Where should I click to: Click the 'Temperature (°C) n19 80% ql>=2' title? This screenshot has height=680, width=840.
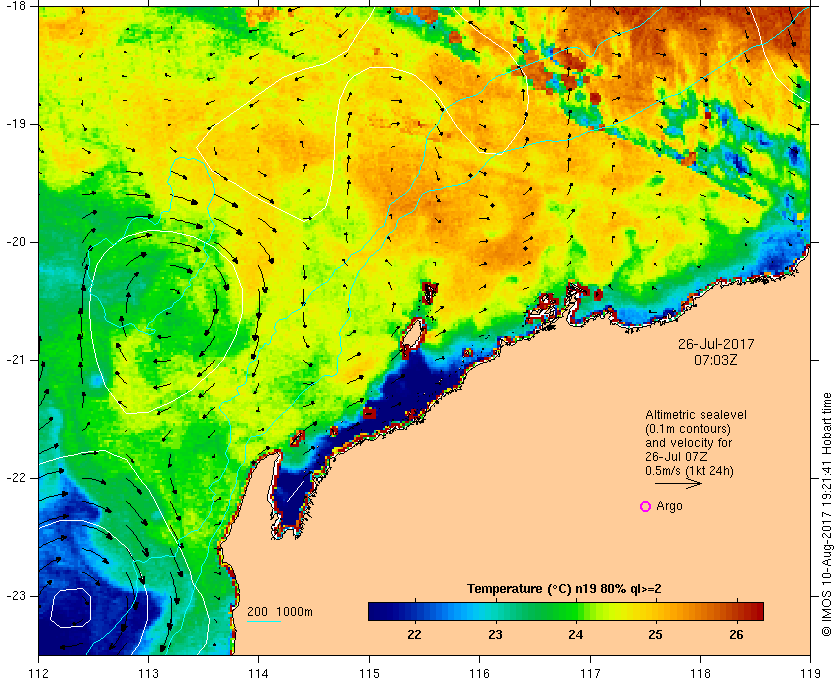pos(564,589)
